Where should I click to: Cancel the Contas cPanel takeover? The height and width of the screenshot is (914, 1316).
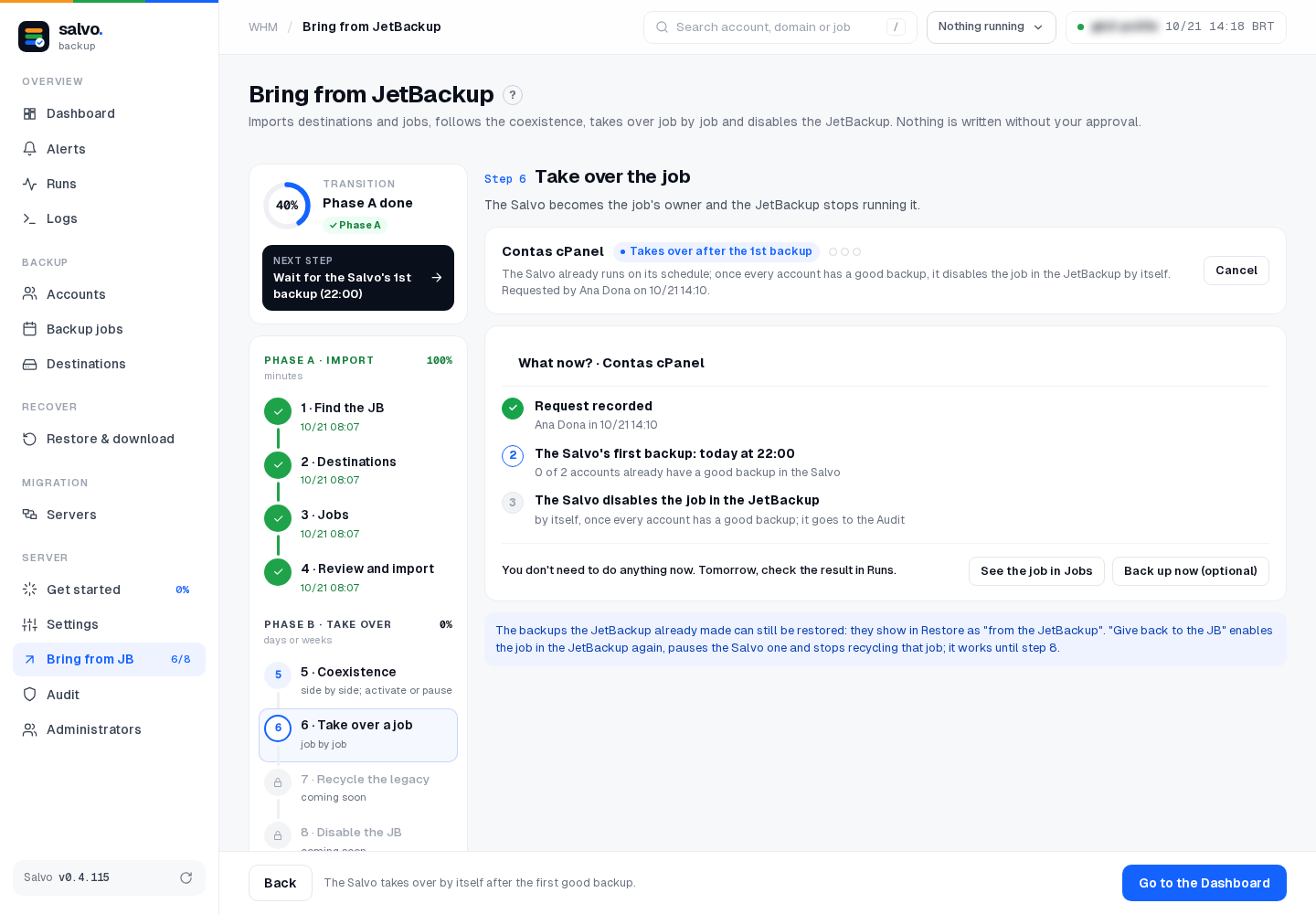click(x=1236, y=271)
